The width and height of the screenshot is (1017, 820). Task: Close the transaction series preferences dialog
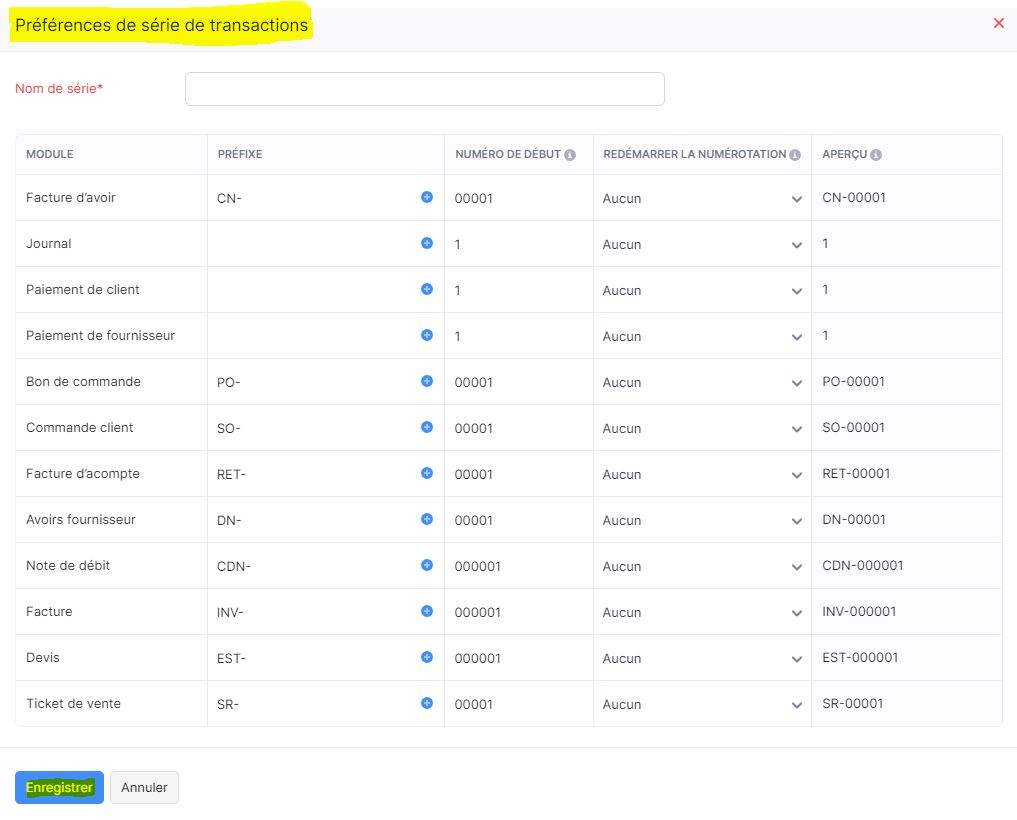click(999, 23)
